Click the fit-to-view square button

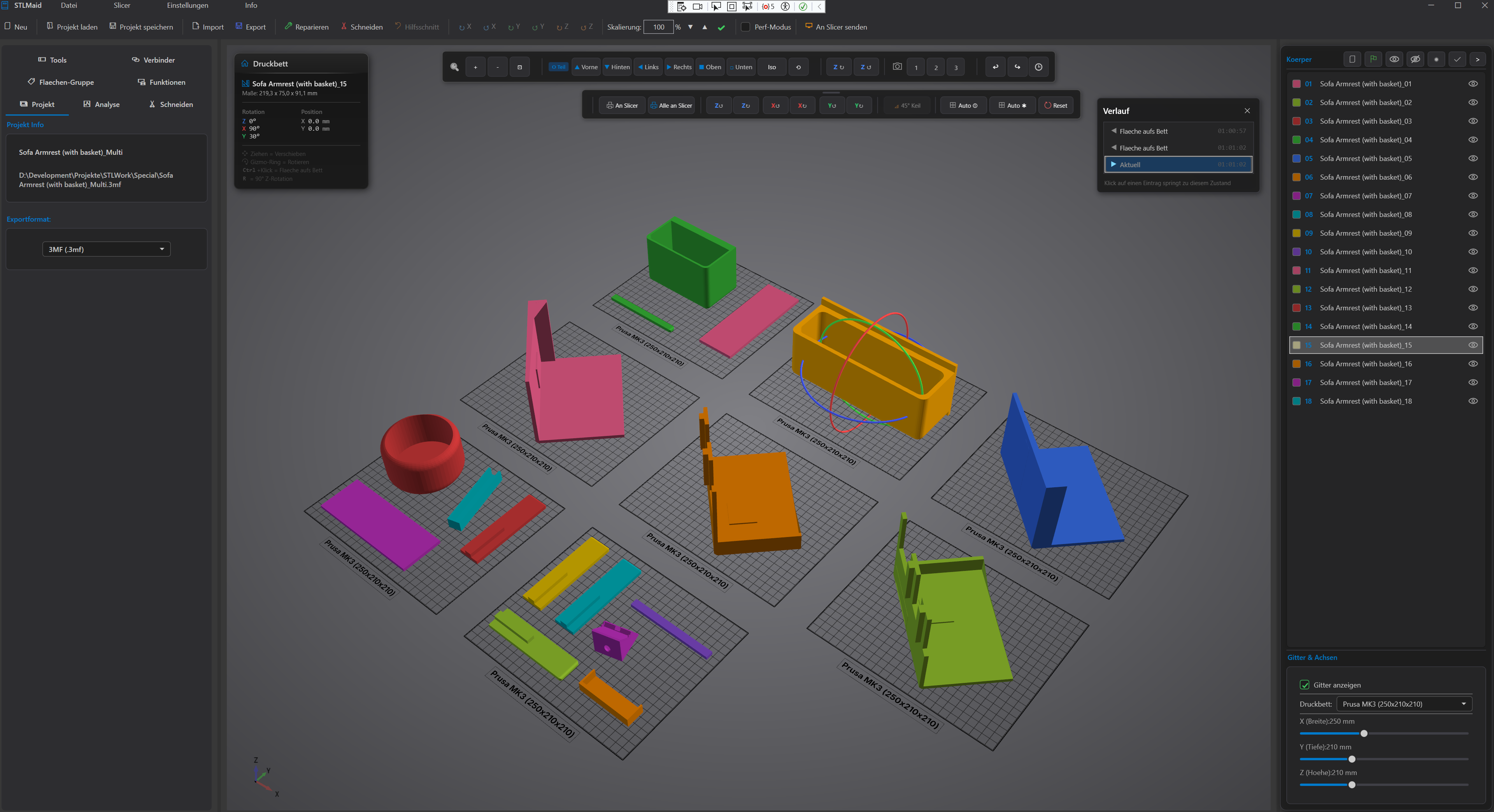[519, 67]
